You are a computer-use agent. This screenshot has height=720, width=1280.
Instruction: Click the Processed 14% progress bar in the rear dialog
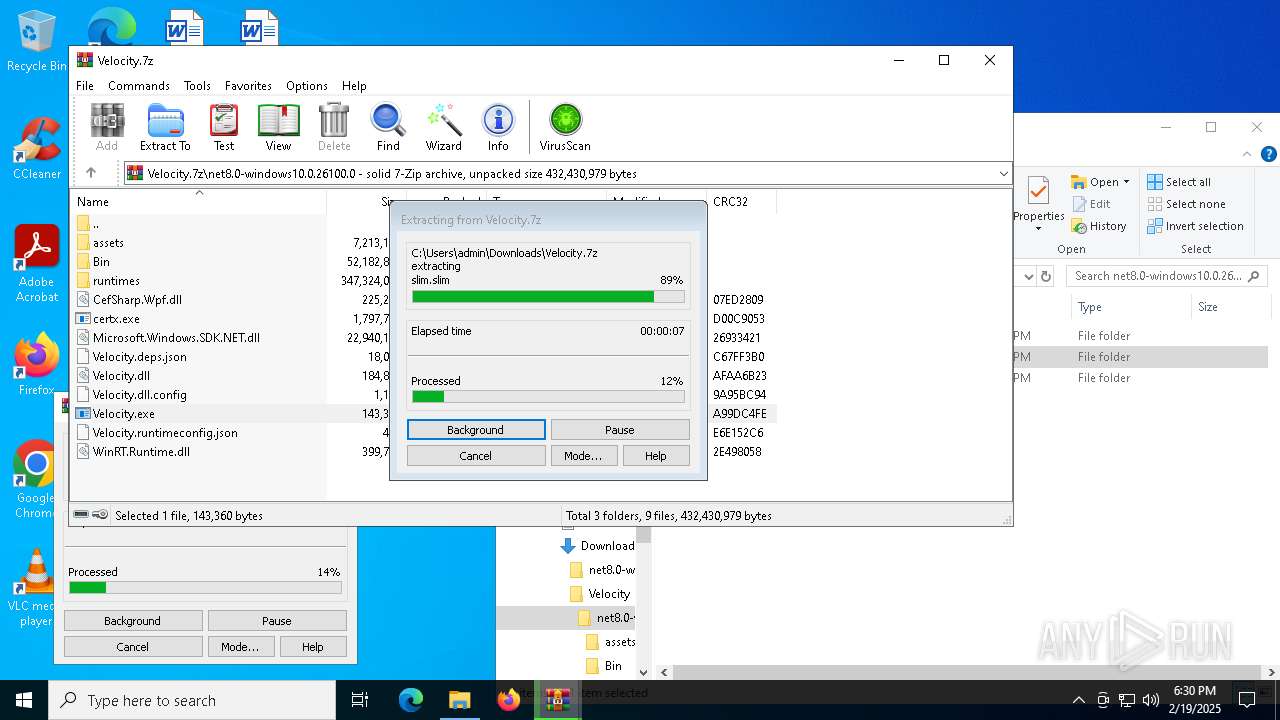(205, 587)
